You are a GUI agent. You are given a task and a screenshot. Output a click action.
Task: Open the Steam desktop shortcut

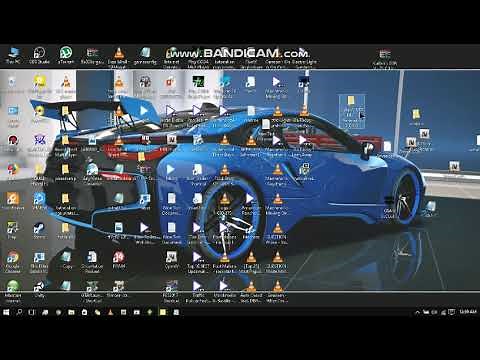click(39, 231)
